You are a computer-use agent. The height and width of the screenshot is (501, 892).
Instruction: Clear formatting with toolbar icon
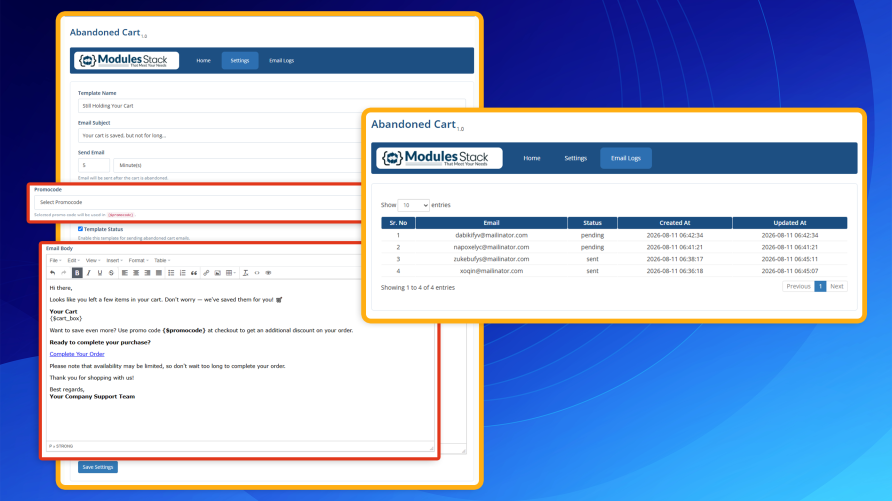point(245,273)
